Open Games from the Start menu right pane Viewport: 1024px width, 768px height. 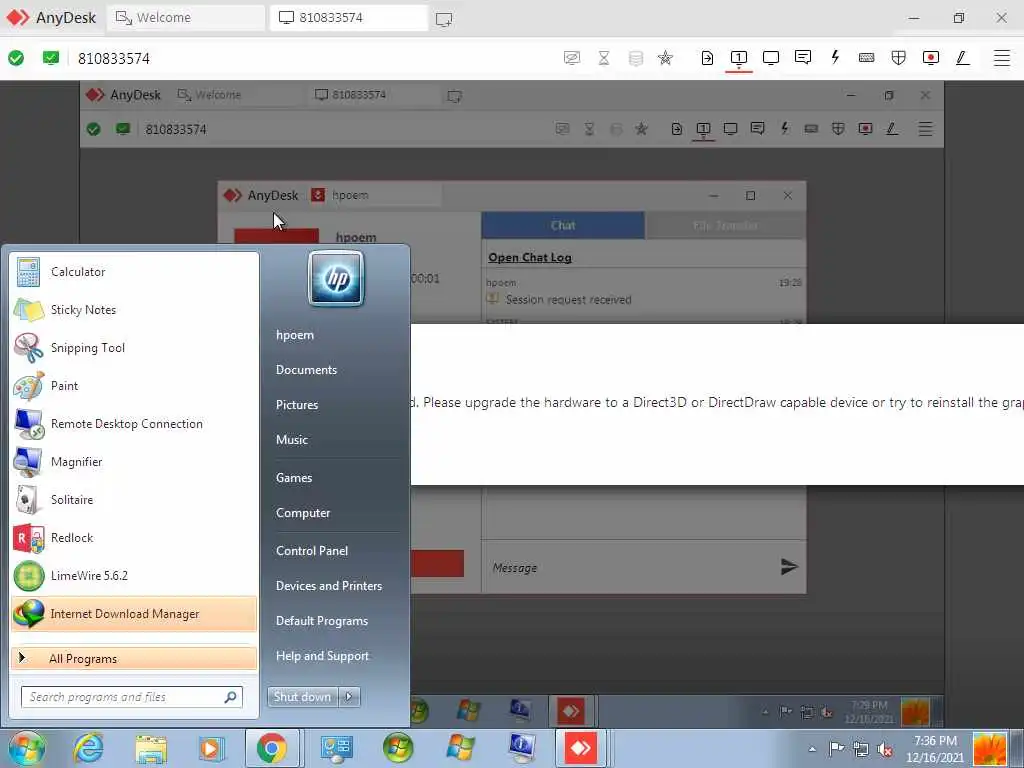(294, 478)
